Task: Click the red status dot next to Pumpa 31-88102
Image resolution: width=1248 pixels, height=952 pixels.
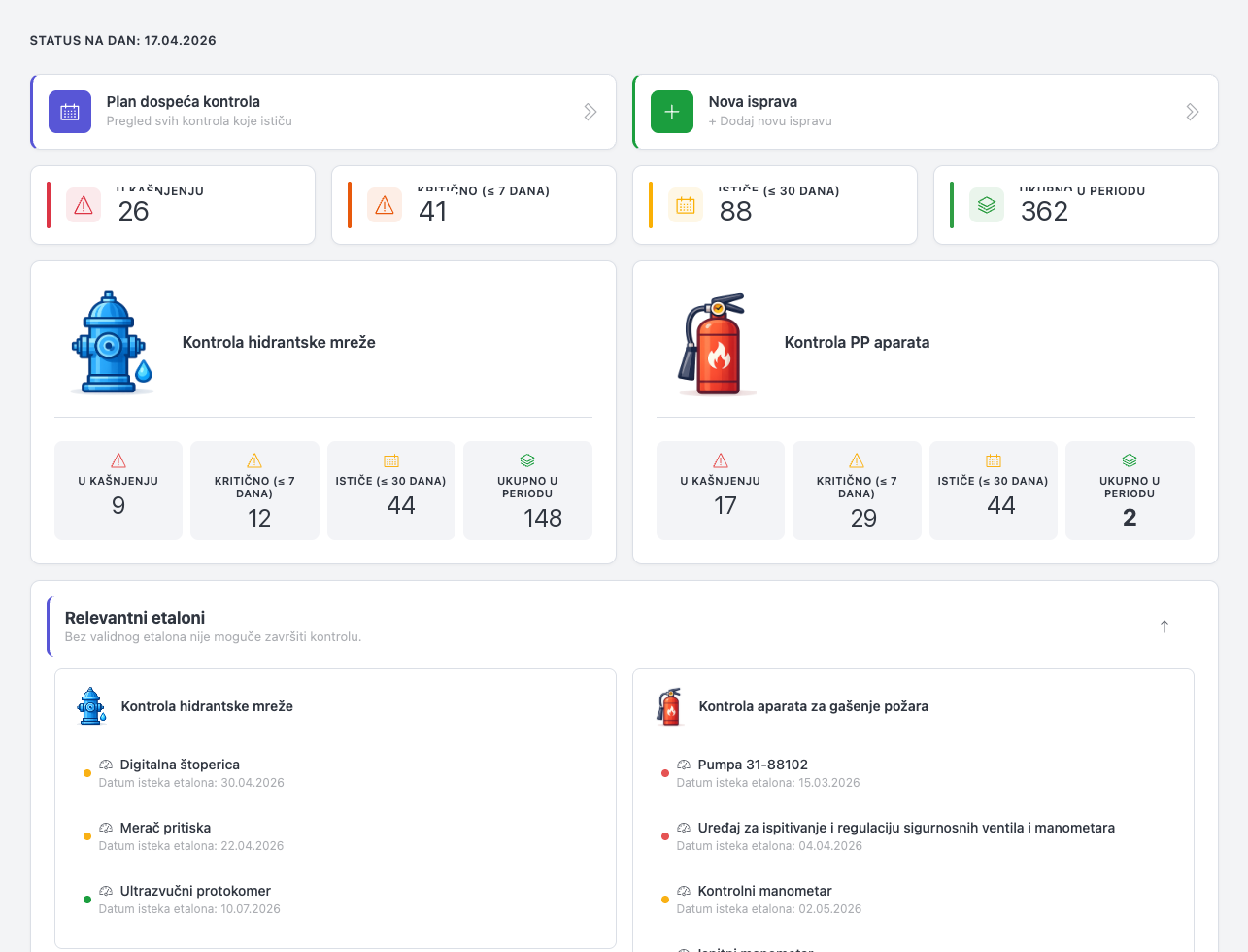Action: point(665,772)
